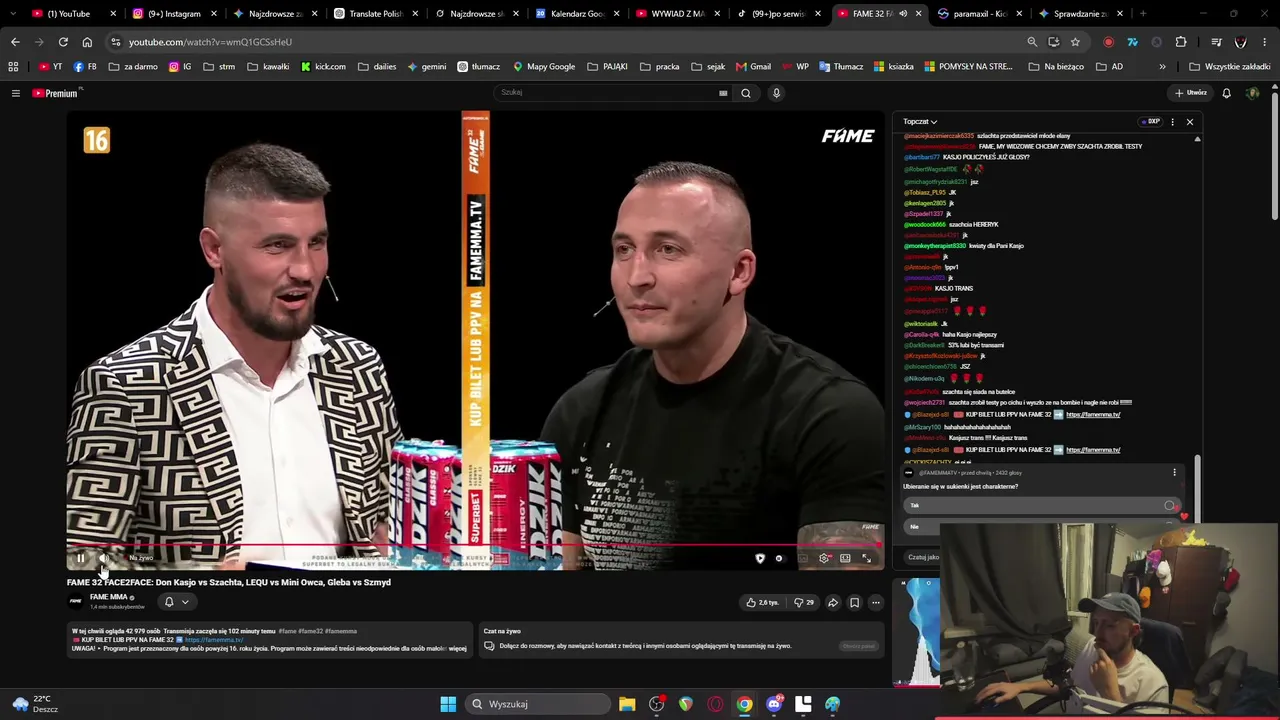The height and width of the screenshot is (720, 1280).
Task: Switch to the 'WYWIAD Z MA' tab
Action: 678,14
